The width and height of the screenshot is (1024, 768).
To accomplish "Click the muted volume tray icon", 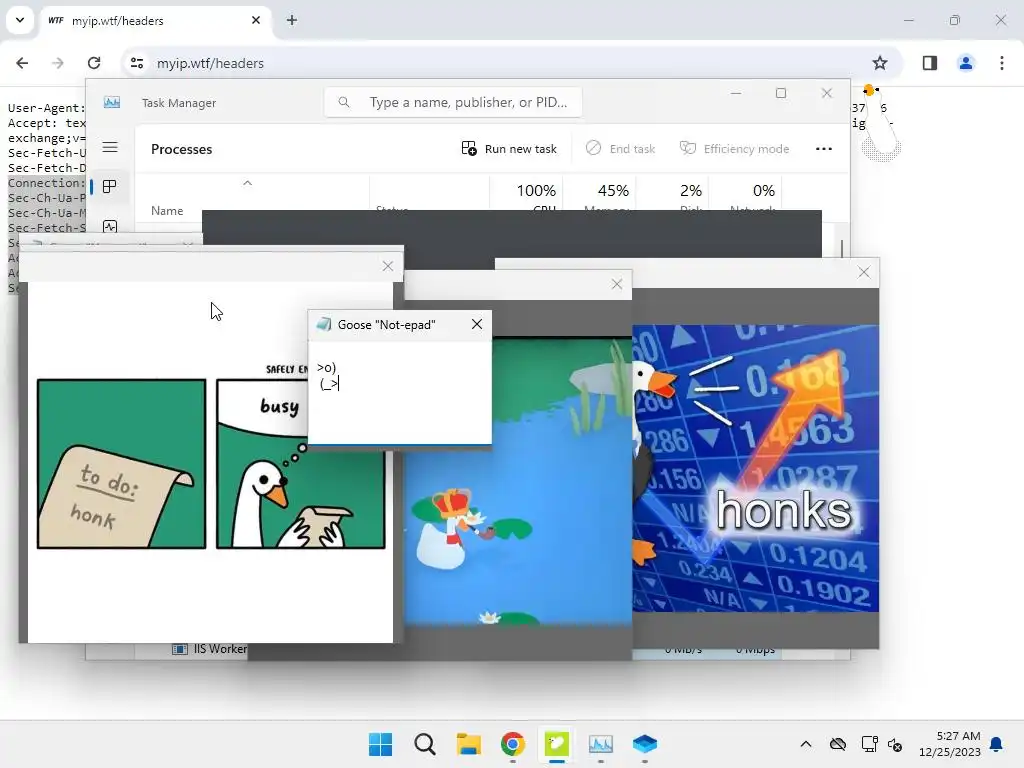I will click(x=895, y=744).
